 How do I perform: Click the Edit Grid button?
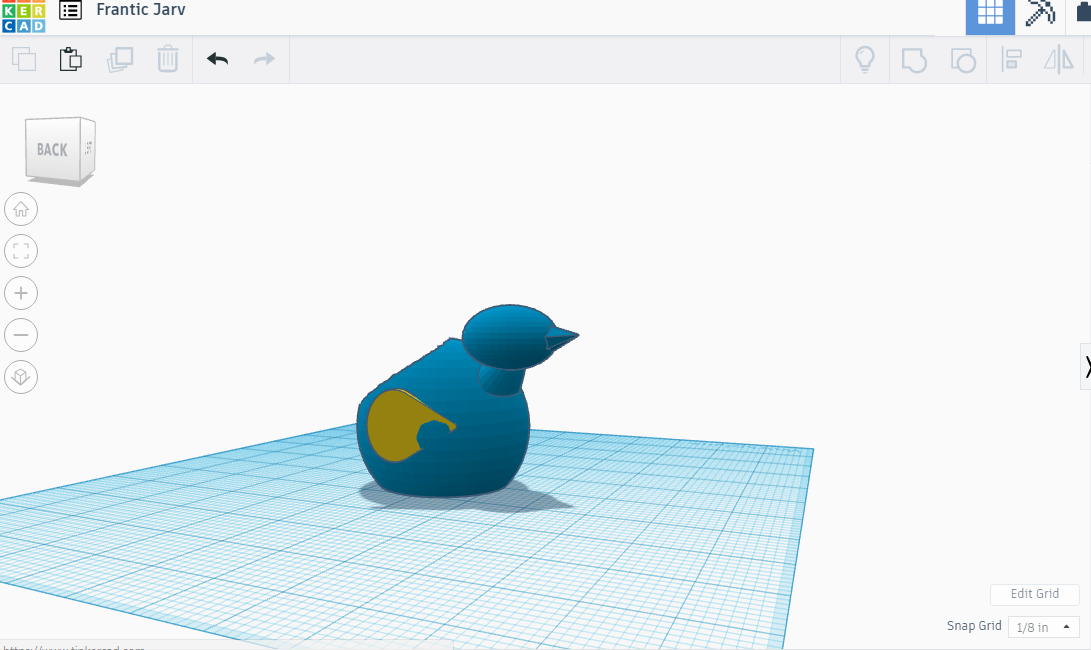click(x=1035, y=594)
